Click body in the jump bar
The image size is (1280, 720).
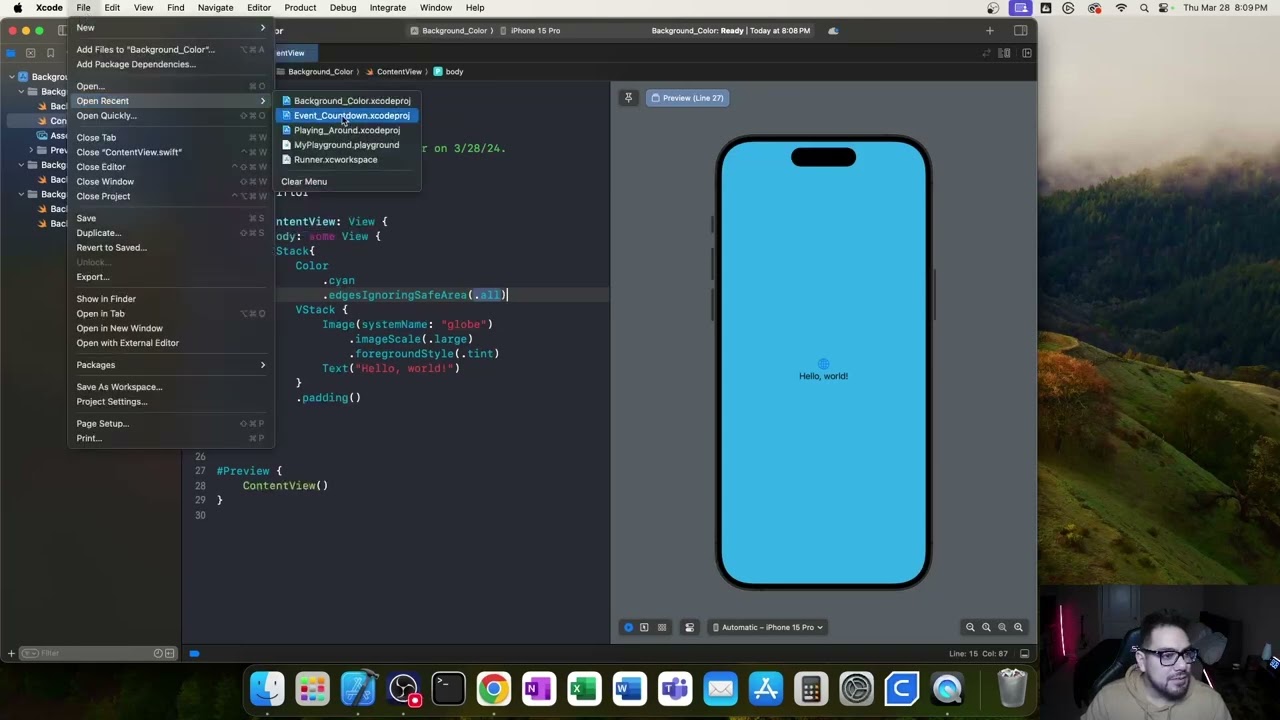448,72
